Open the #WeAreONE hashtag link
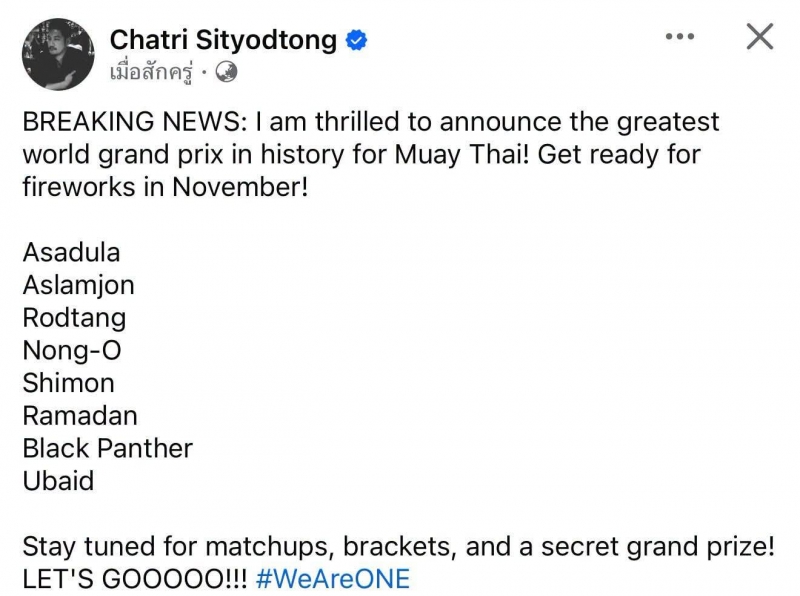 [333, 579]
